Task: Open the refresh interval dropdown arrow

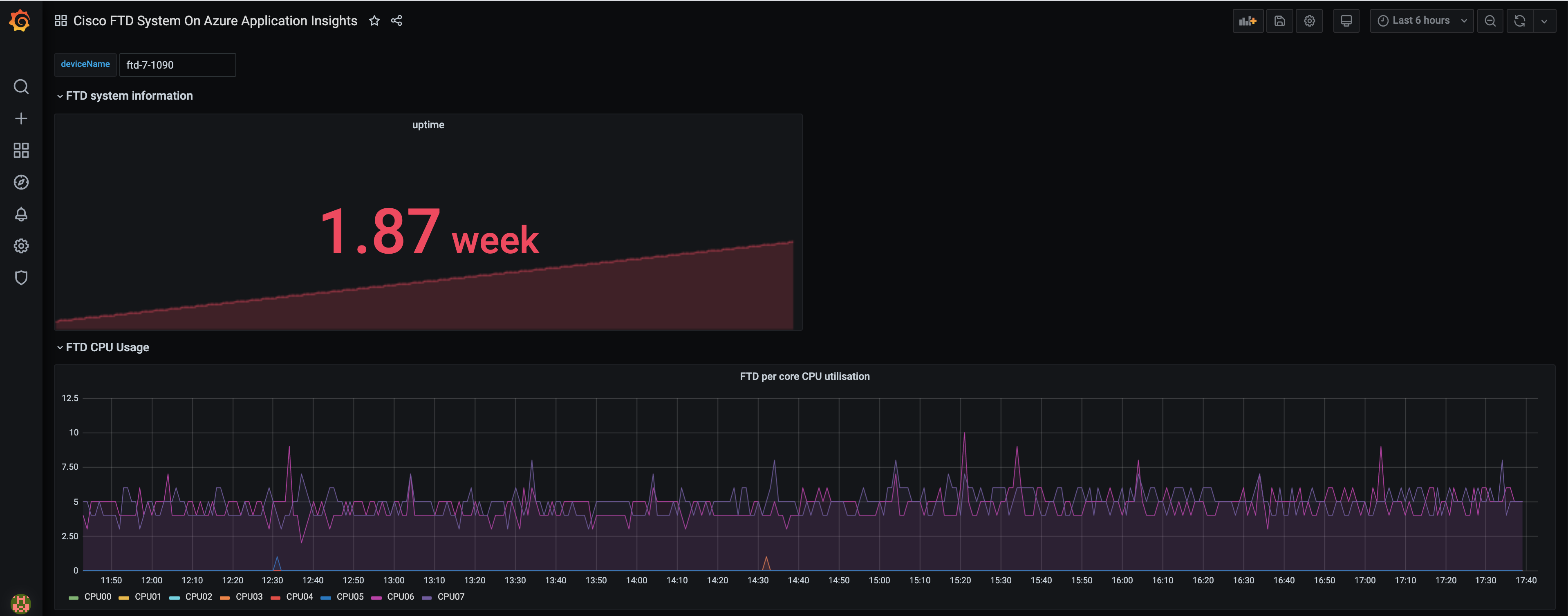Action: 1544,21
